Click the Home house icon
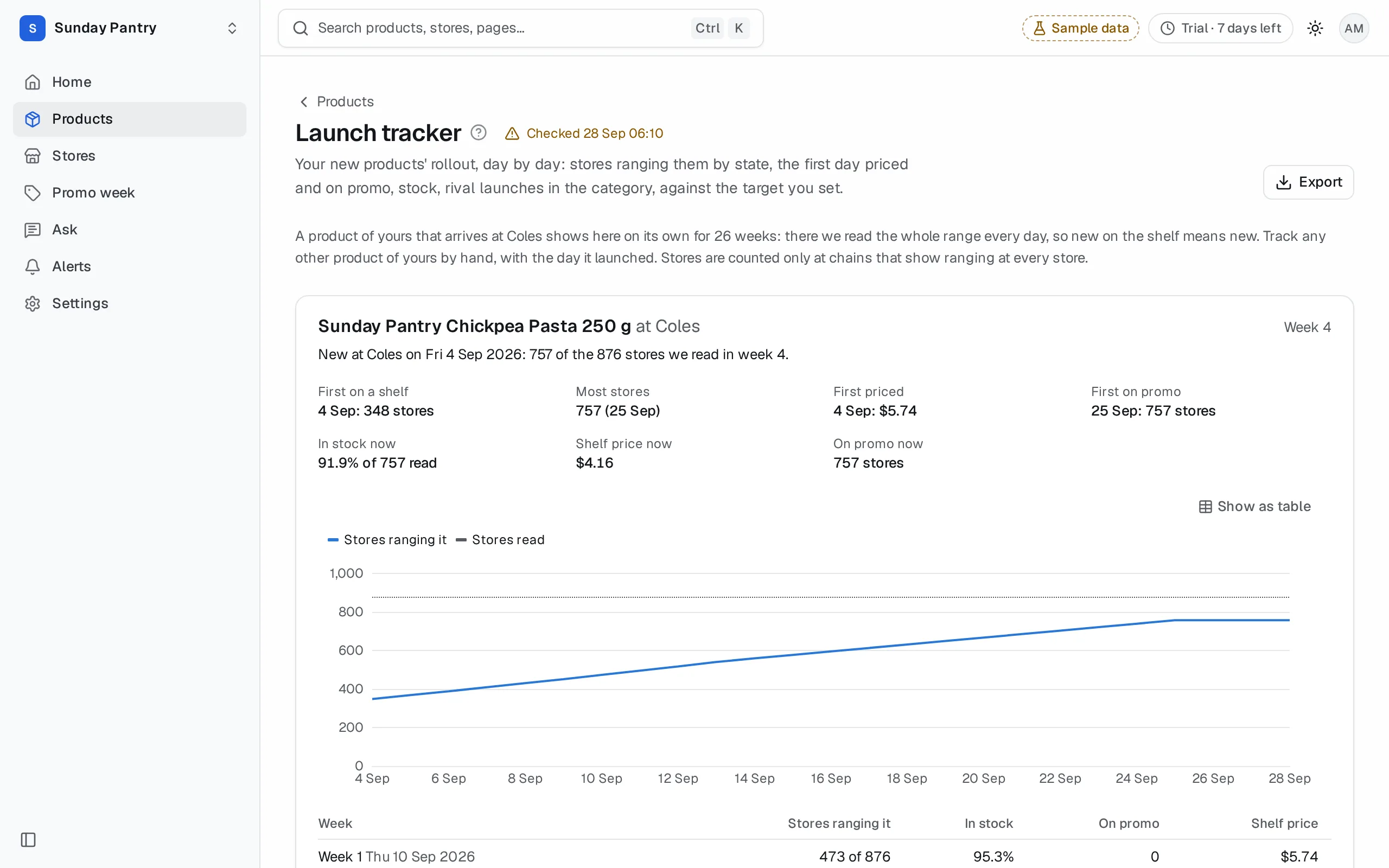Image resolution: width=1389 pixels, height=868 pixels. point(32,82)
